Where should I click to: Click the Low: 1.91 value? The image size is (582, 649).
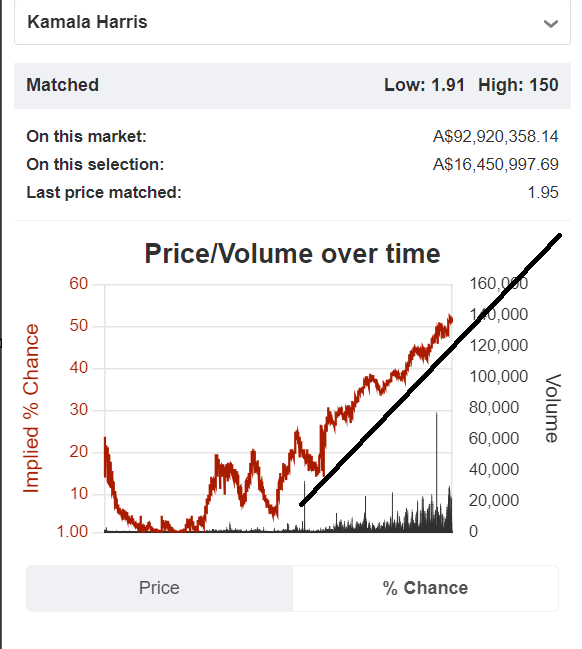pyautogui.click(x=424, y=85)
